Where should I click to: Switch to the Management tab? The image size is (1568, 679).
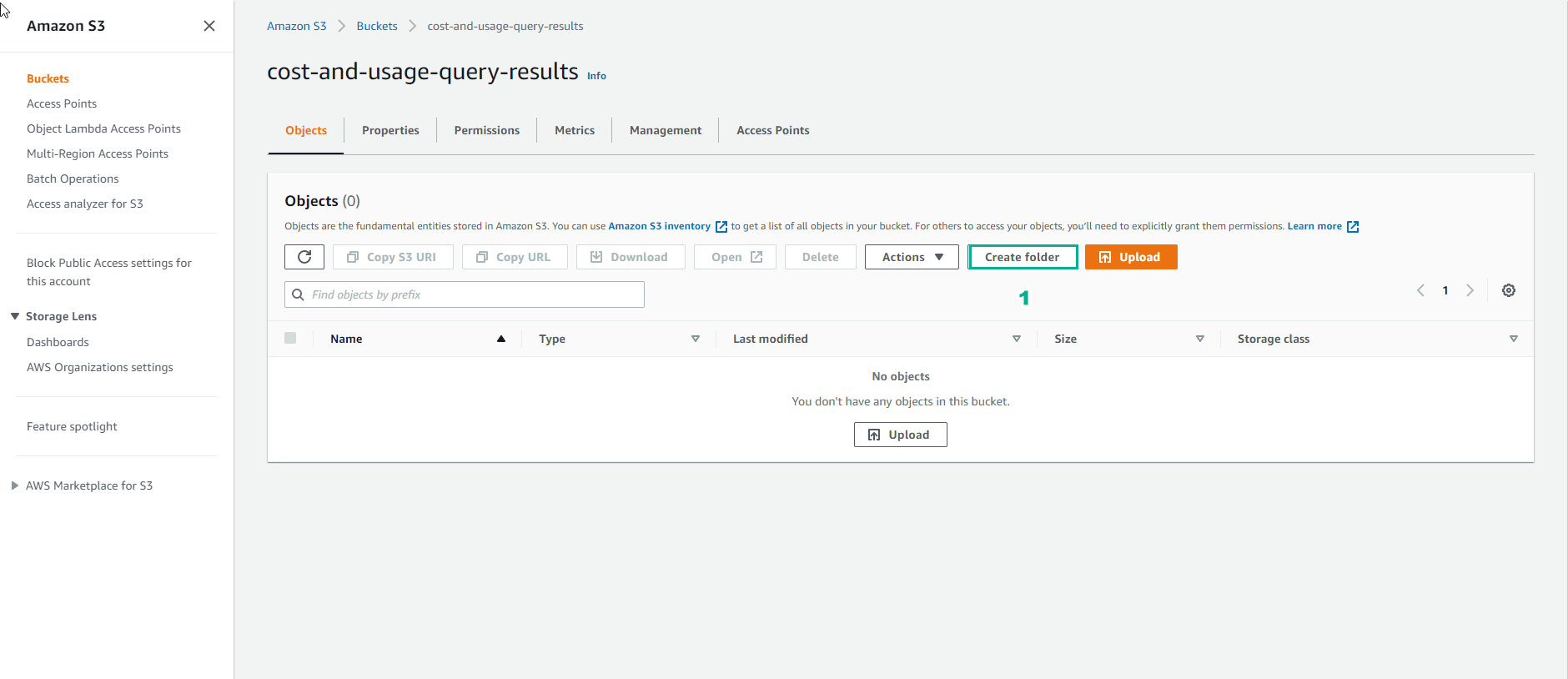666,130
